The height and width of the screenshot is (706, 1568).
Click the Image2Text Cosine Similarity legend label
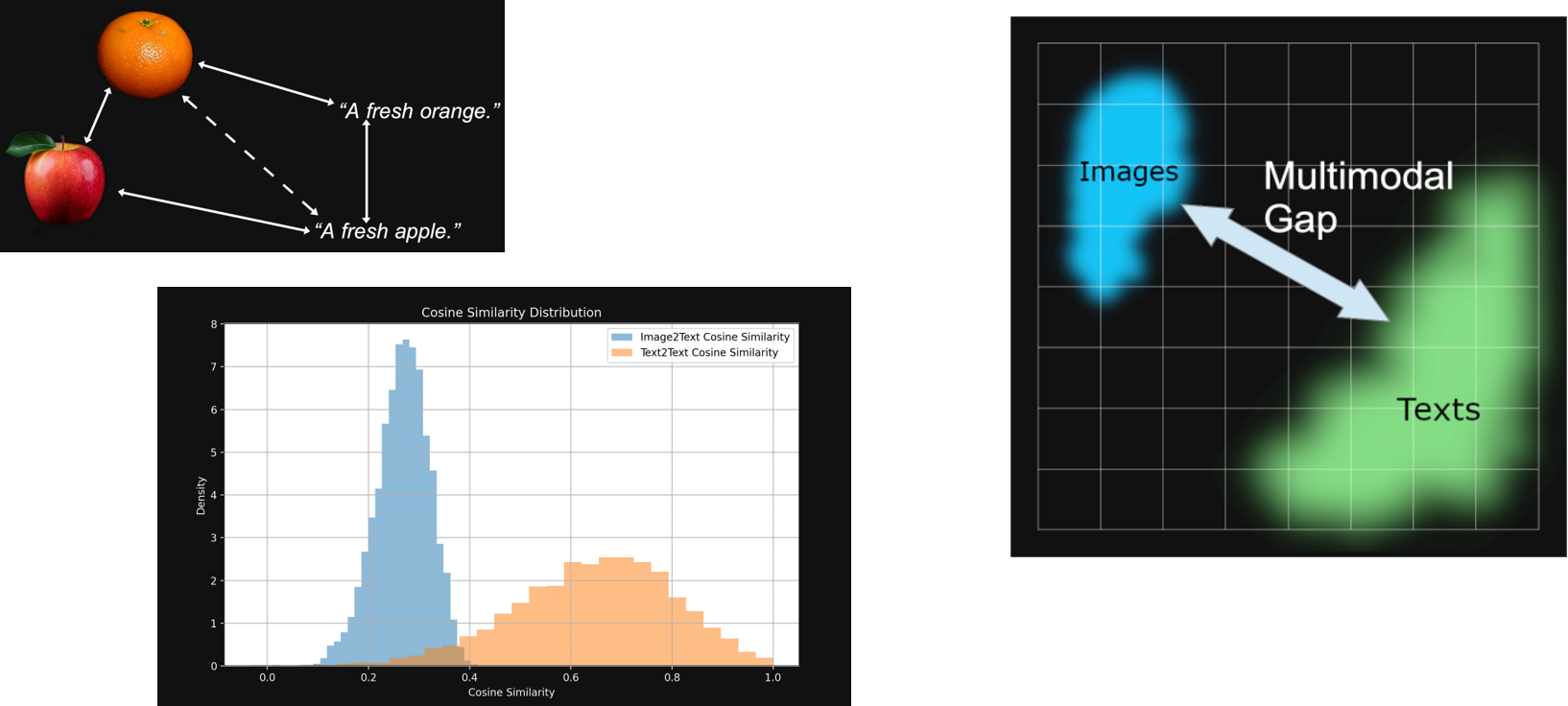[715, 338]
